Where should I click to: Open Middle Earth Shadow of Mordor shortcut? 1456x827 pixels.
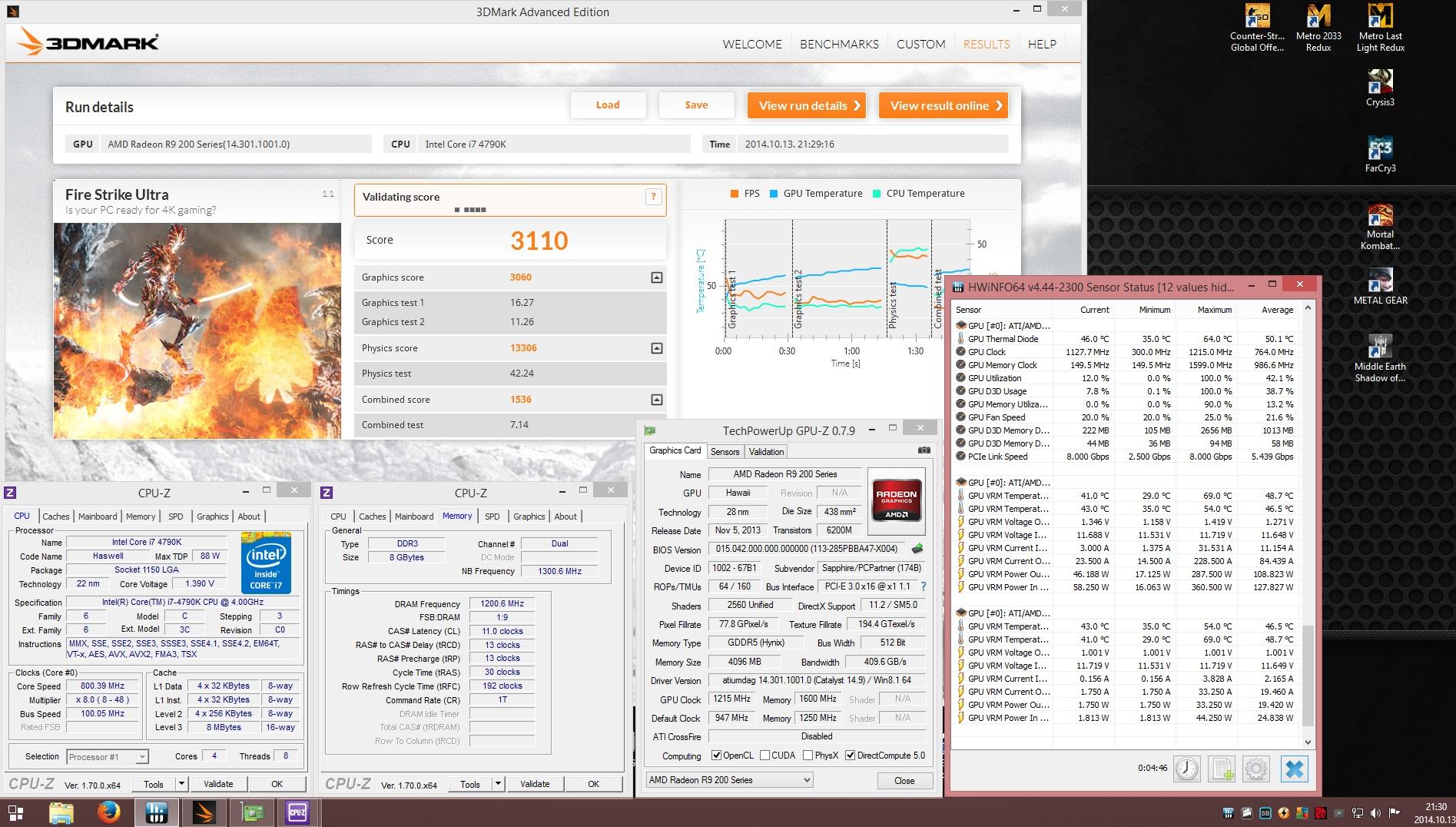[1380, 358]
